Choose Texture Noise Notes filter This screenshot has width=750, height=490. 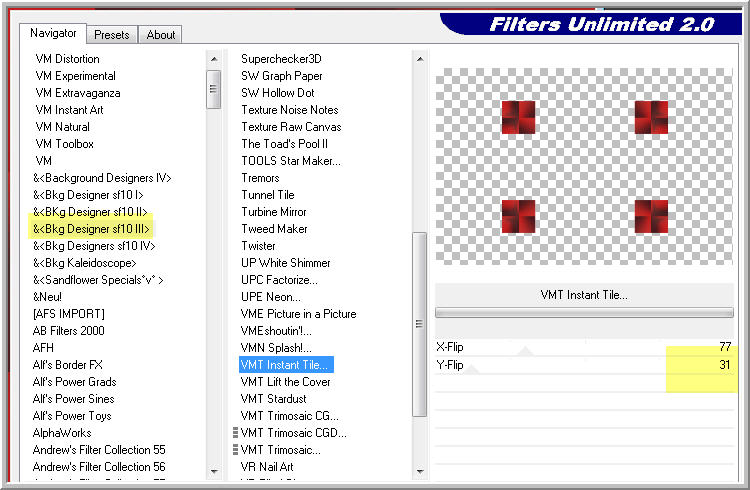tap(289, 110)
